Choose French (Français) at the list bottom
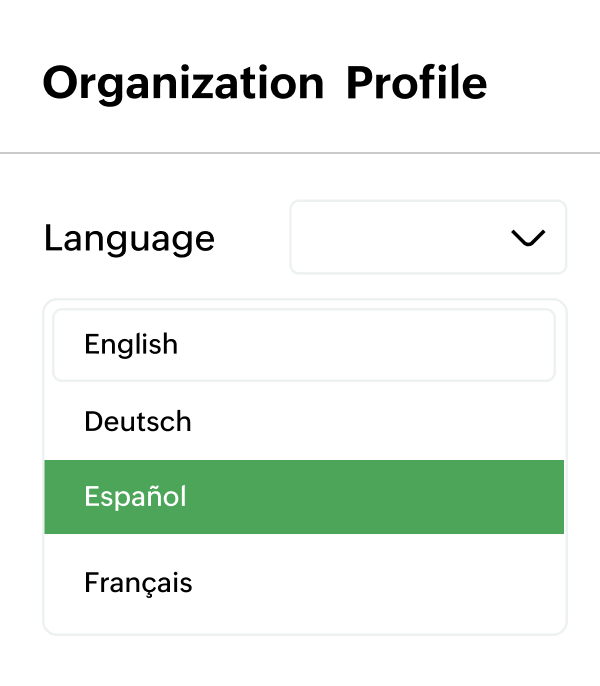The width and height of the screenshot is (600, 686). click(138, 583)
